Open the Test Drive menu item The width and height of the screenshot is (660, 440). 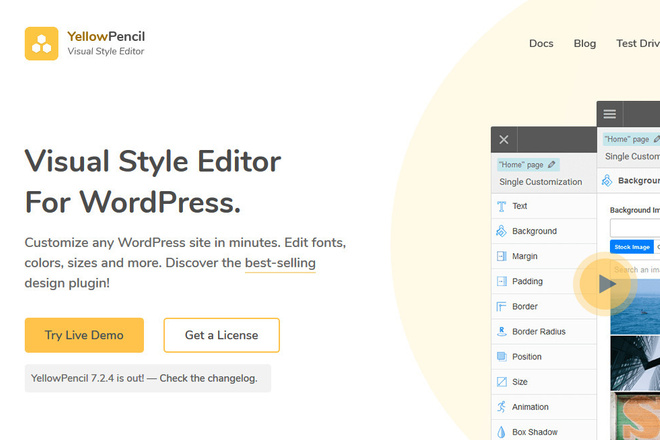click(x=638, y=43)
